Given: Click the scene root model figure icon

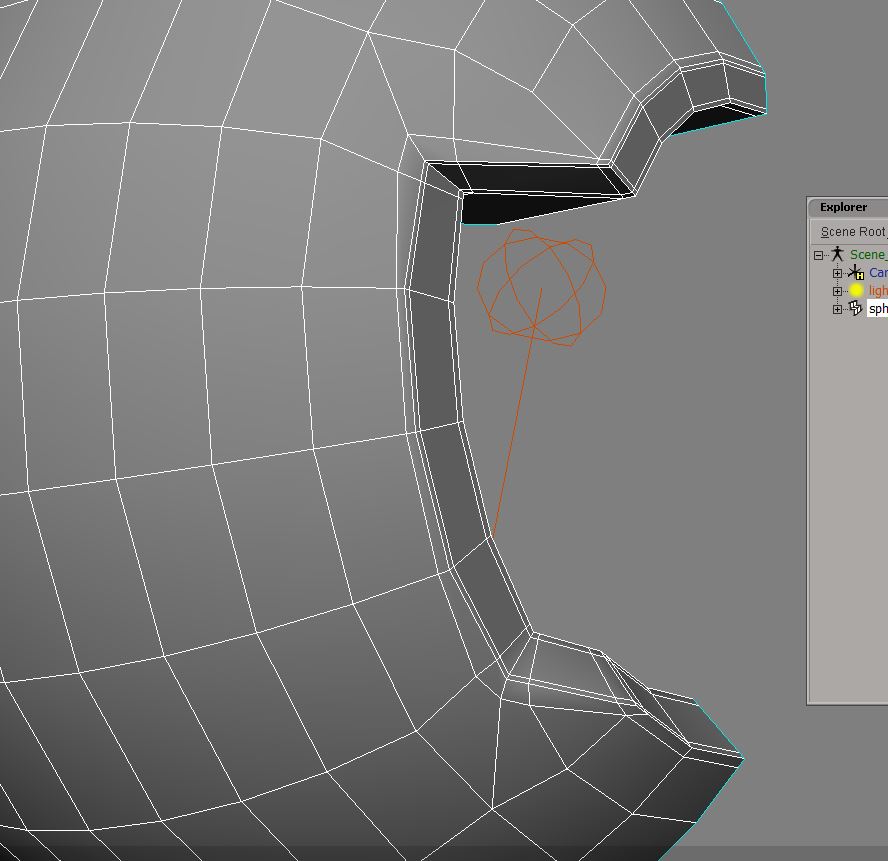Looking at the screenshot, I should [837, 254].
